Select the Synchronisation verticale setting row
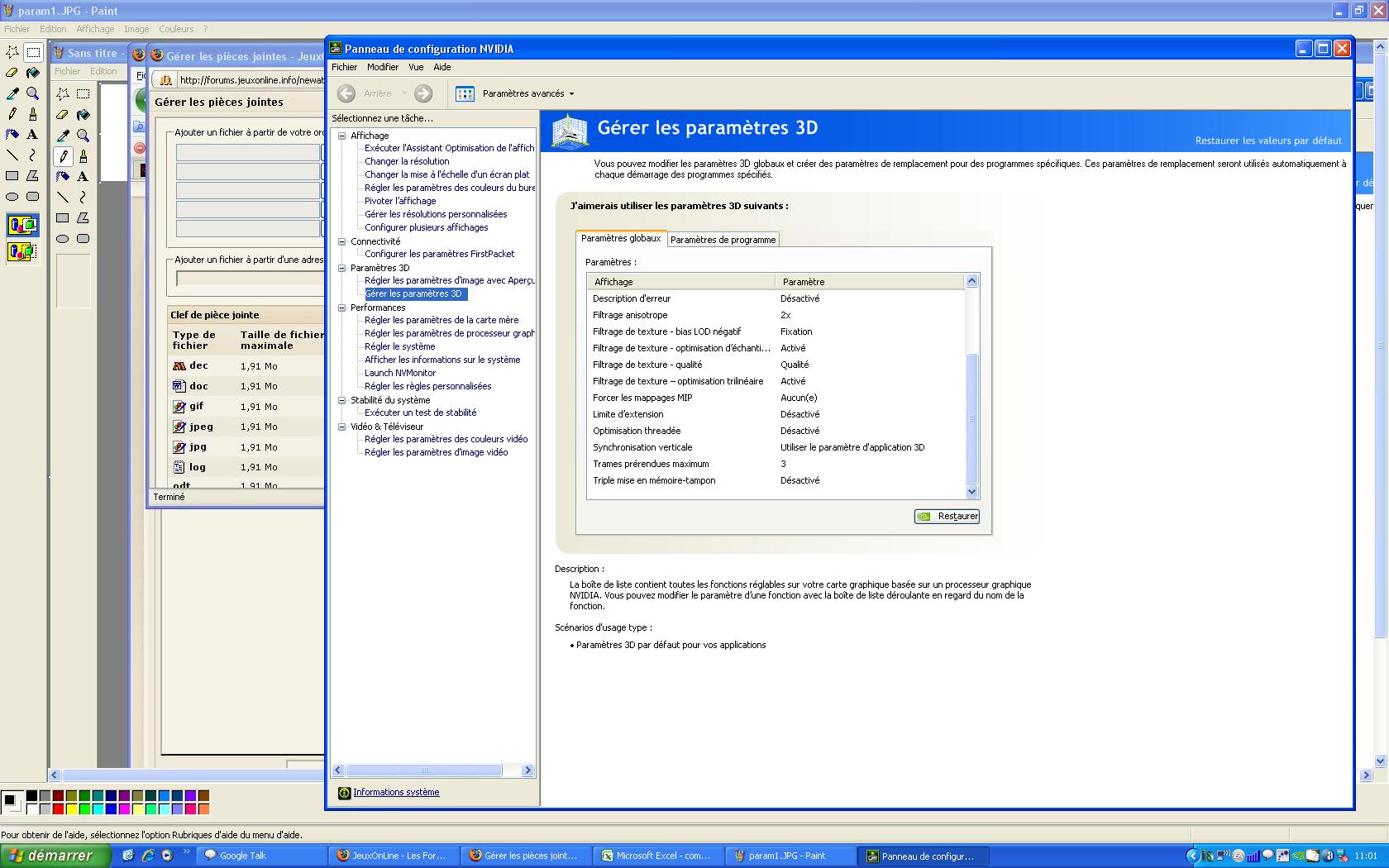This screenshot has width=1389, height=868. coord(776,447)
